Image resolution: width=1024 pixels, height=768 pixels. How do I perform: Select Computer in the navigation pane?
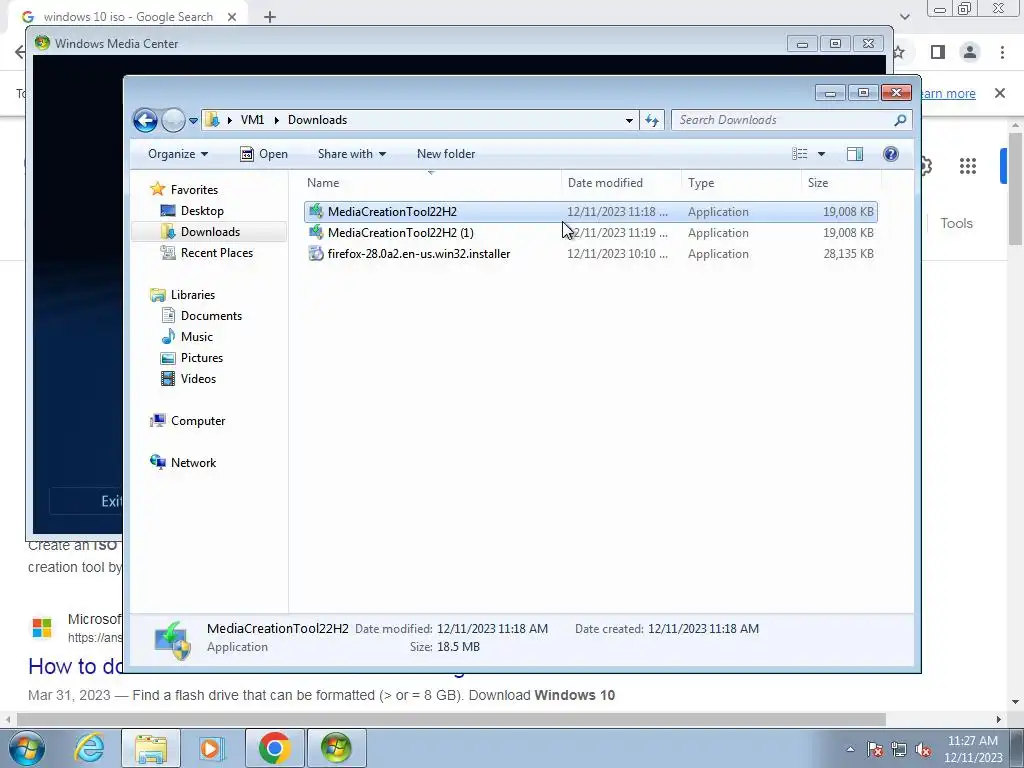click(x=198, y=421)
